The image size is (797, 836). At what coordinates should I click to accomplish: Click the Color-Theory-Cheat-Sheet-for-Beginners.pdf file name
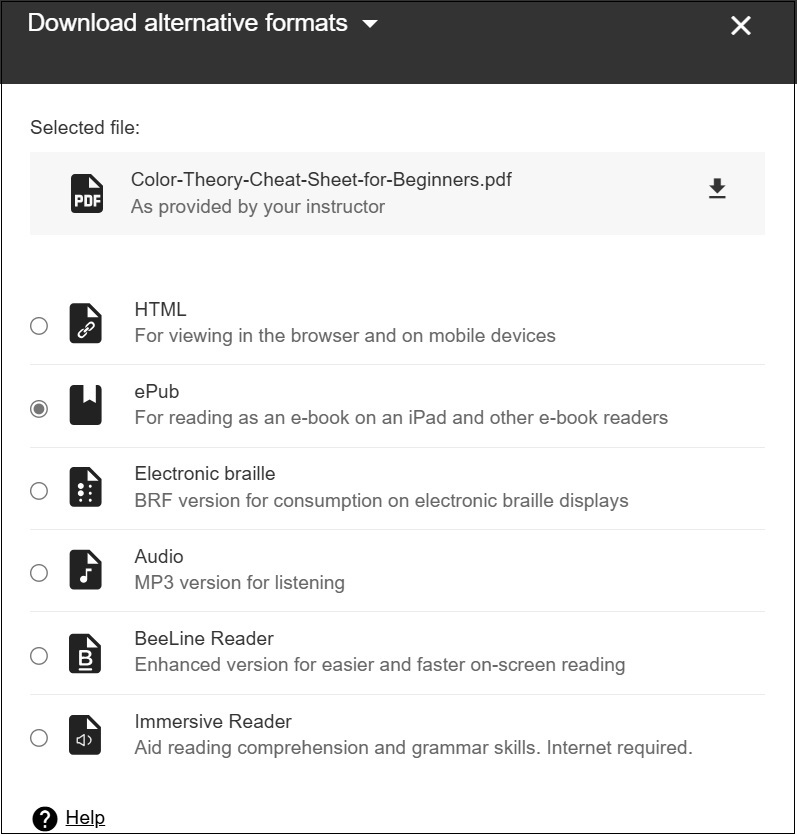tap(321, 180)
